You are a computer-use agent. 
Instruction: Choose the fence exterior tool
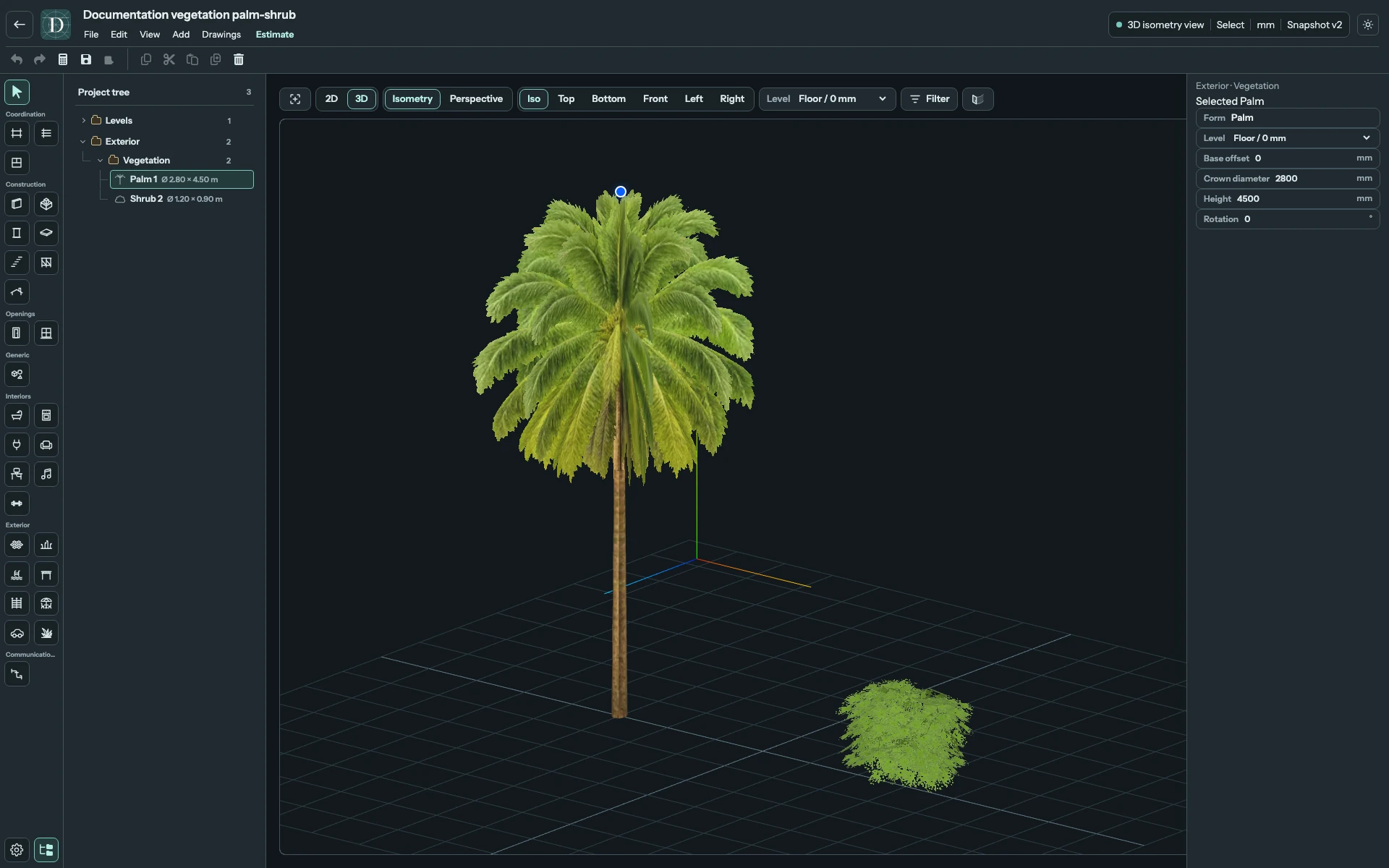pos(17,603)
